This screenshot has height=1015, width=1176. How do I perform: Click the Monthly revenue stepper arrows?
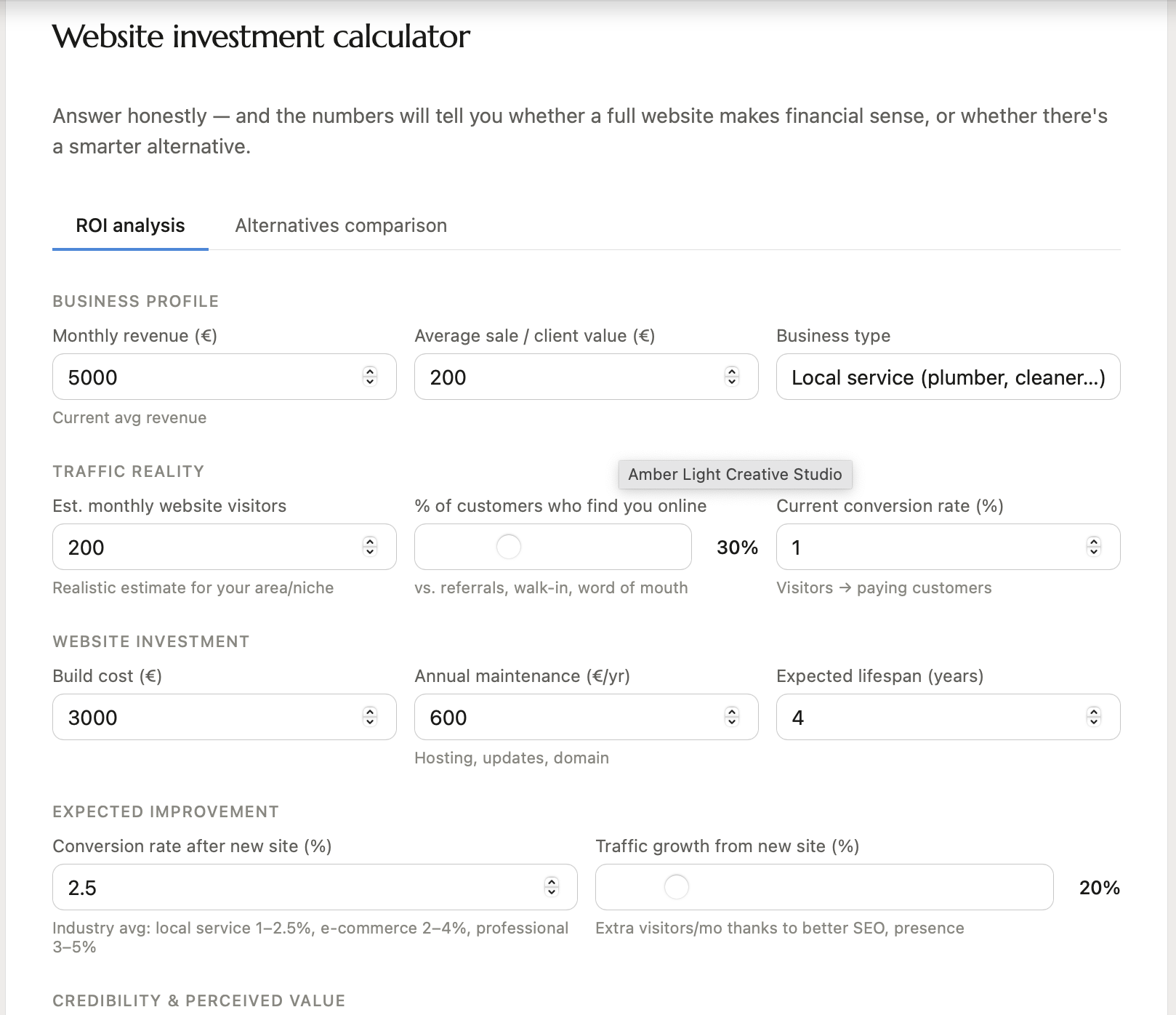tap(370, 377)
